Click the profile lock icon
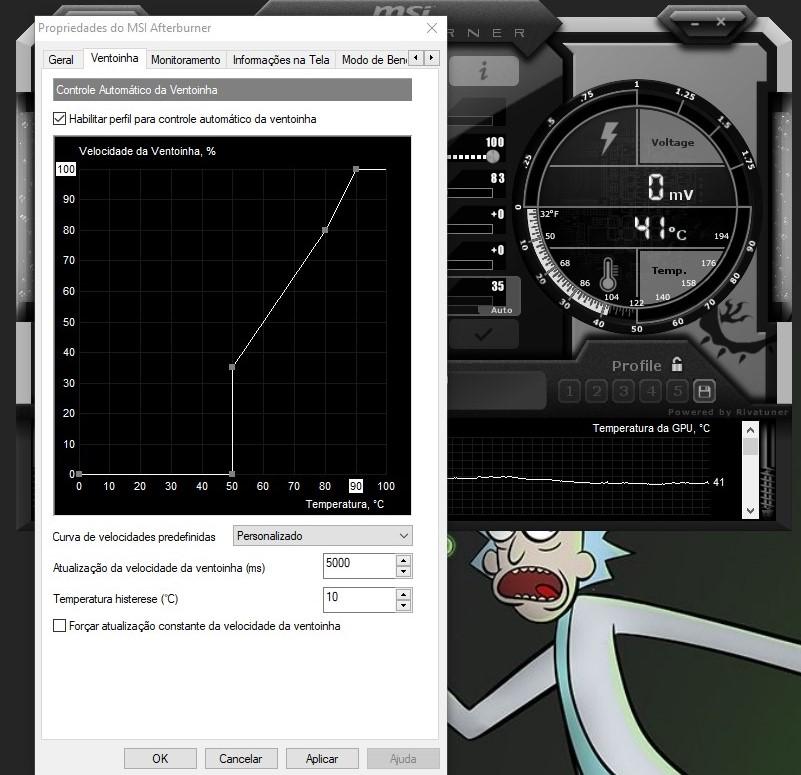The image size is (801, 775). (x=677, y=365)
